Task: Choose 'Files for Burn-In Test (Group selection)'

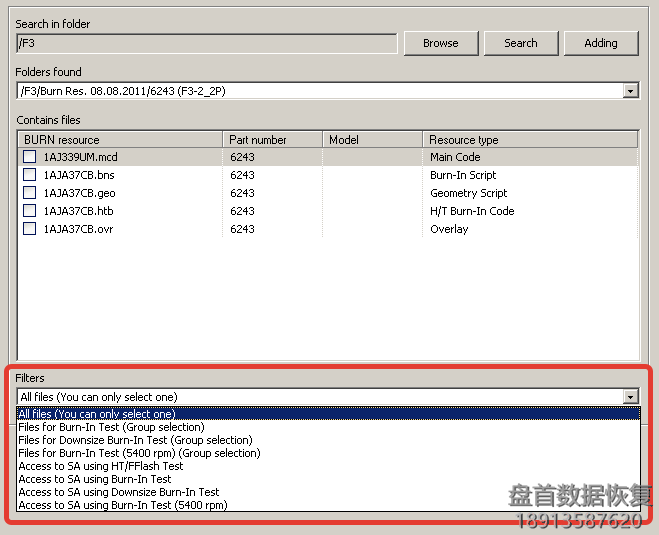Action: (111, 427)
